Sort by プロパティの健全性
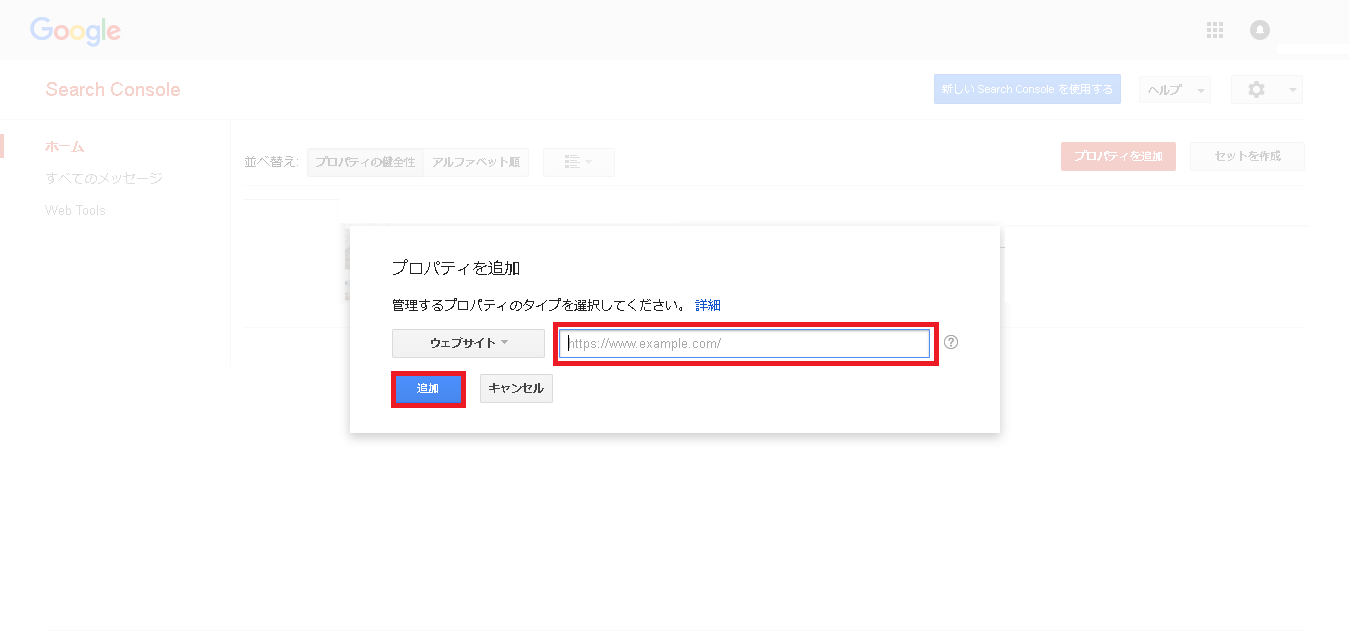 [365, 162]
